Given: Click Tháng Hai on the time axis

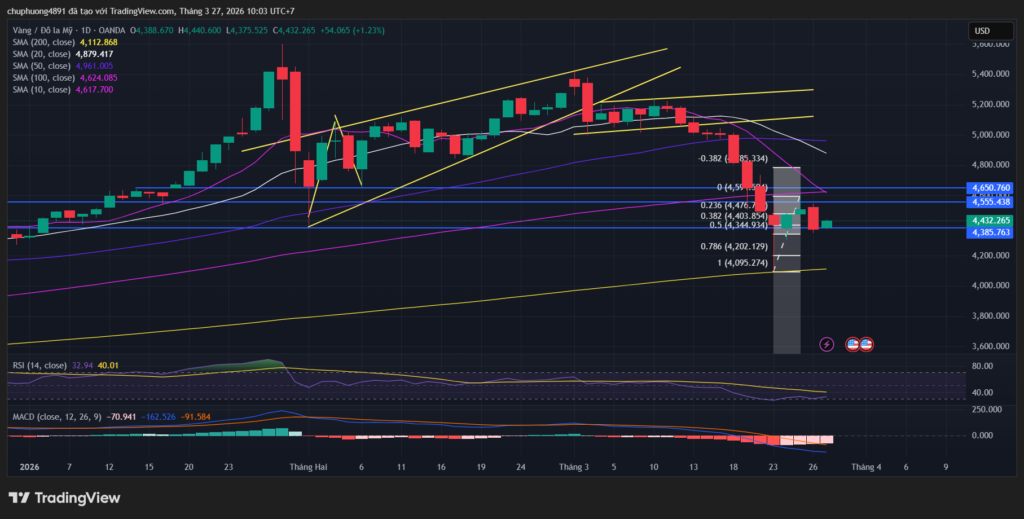Looking at the screenshot, I should (308, 467).
